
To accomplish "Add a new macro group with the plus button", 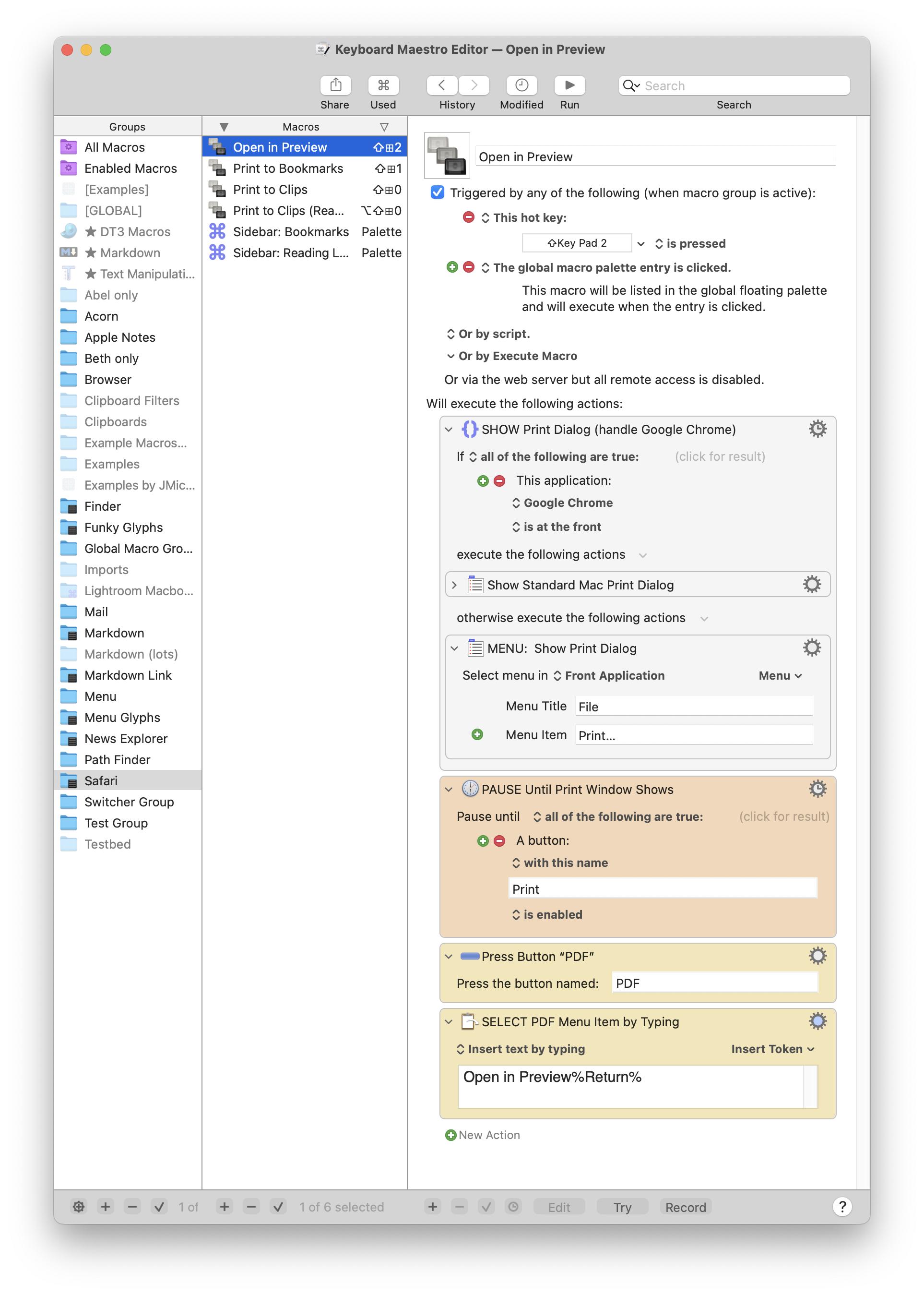I will (105, 1206).
